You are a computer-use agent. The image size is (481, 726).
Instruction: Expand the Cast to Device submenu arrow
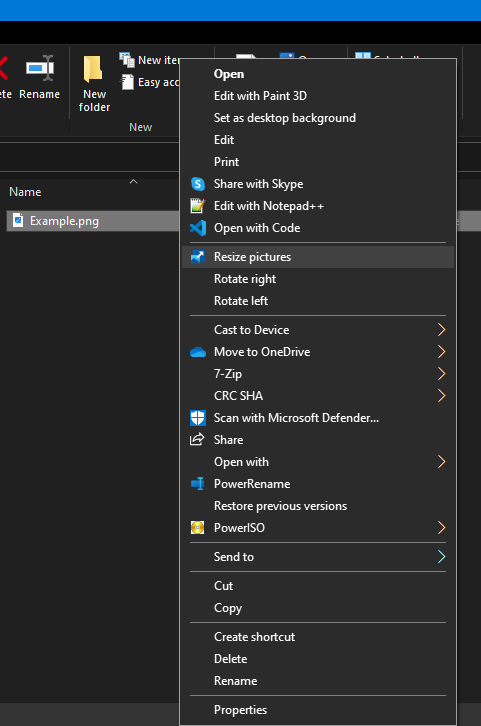pyautogui.click(x=441, y=330)
